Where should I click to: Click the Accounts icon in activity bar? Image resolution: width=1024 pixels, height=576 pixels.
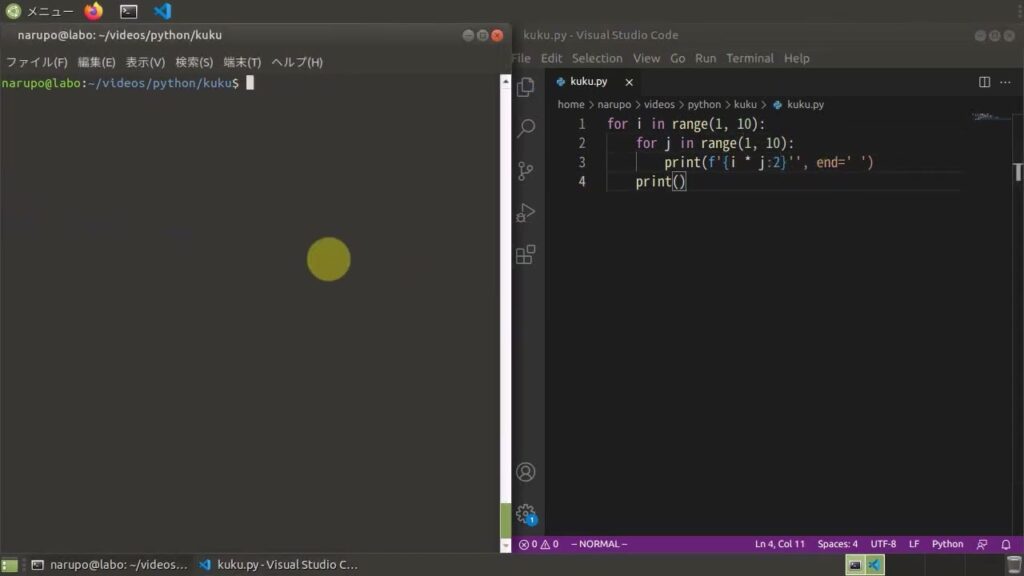point(525,472)
